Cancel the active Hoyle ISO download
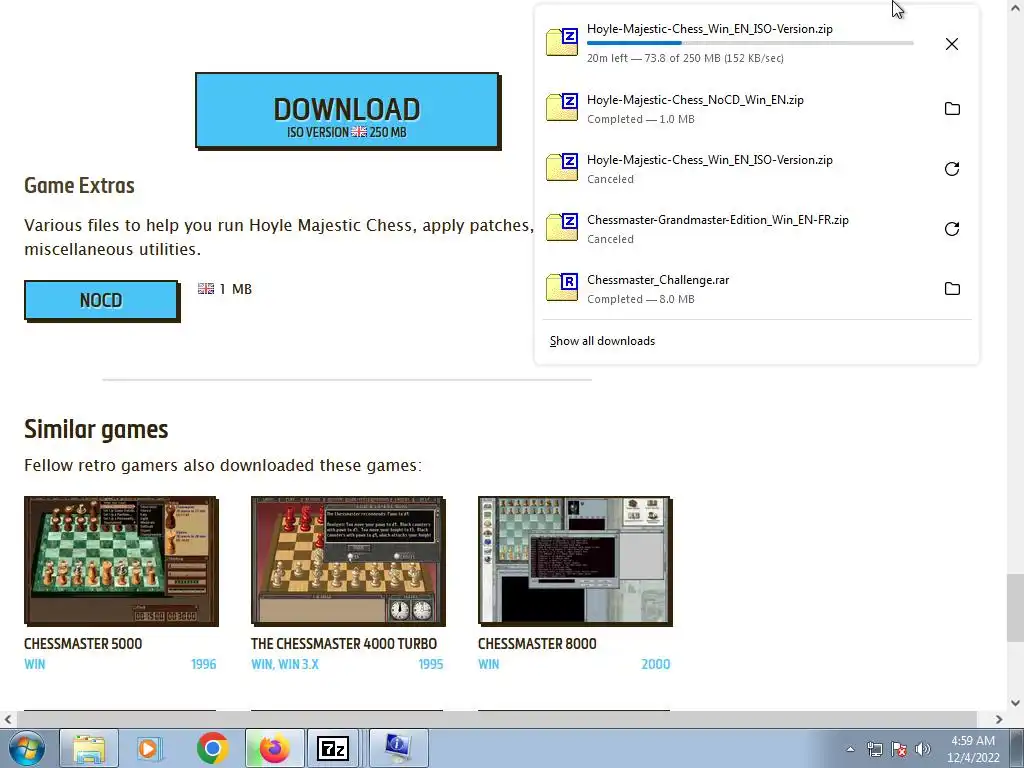1024x768 pixels. click(x=952, y=44)
